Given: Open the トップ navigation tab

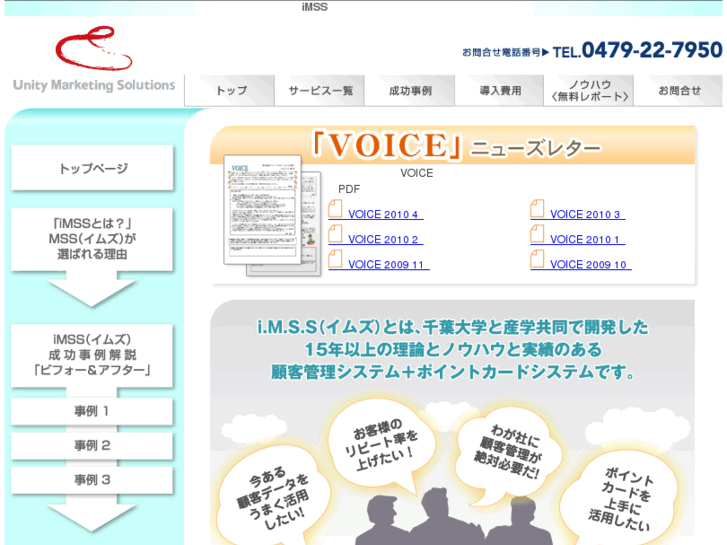Looking at the screenshot, I should pos(230,90).
